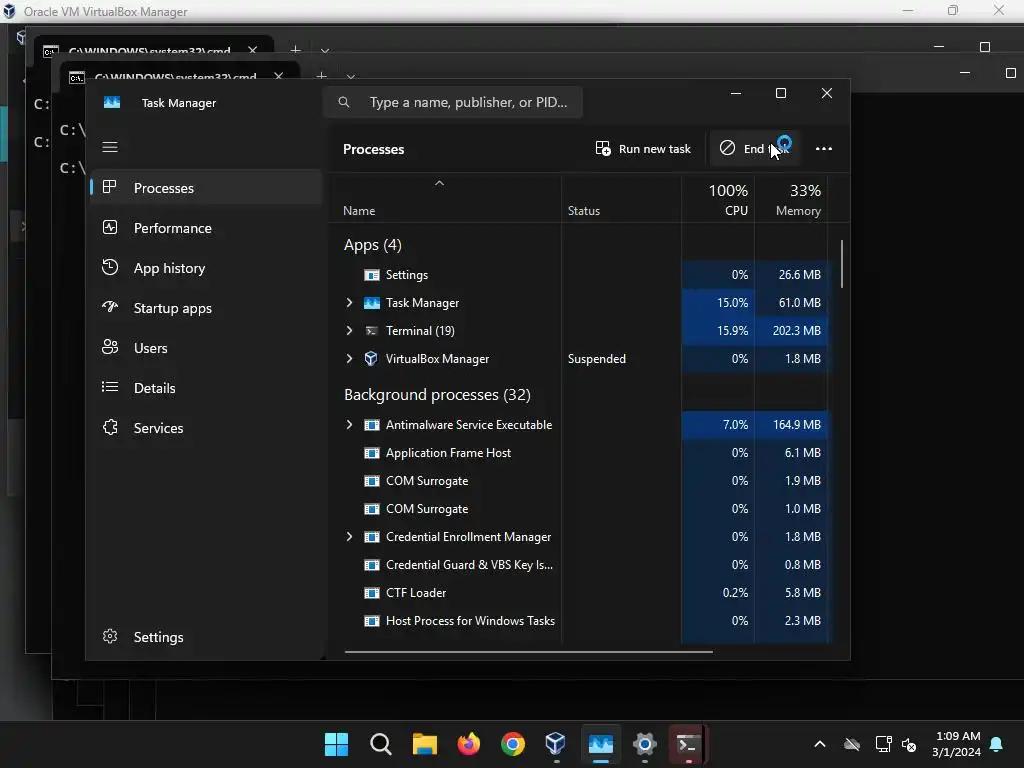Open Windows Start menu on taskbar
Screen dimensions: 1024x768
point(336,744)
